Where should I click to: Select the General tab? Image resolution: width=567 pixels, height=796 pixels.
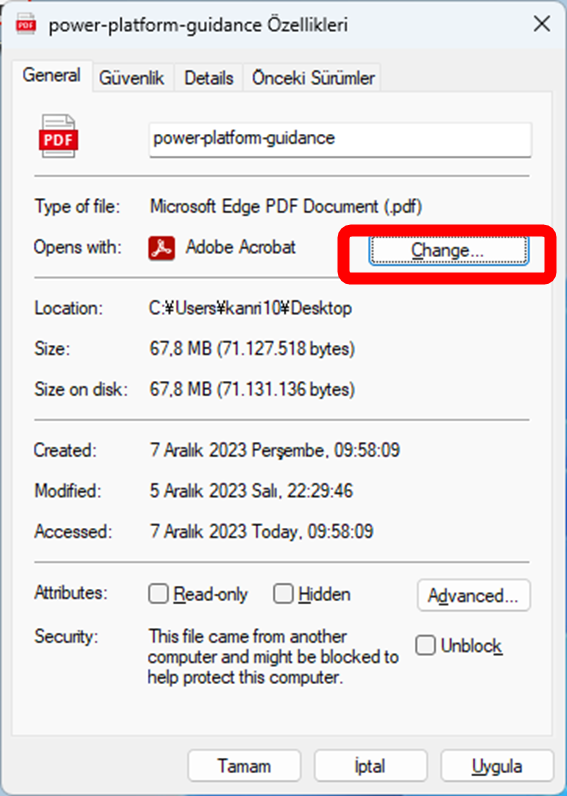coord(52,76)
